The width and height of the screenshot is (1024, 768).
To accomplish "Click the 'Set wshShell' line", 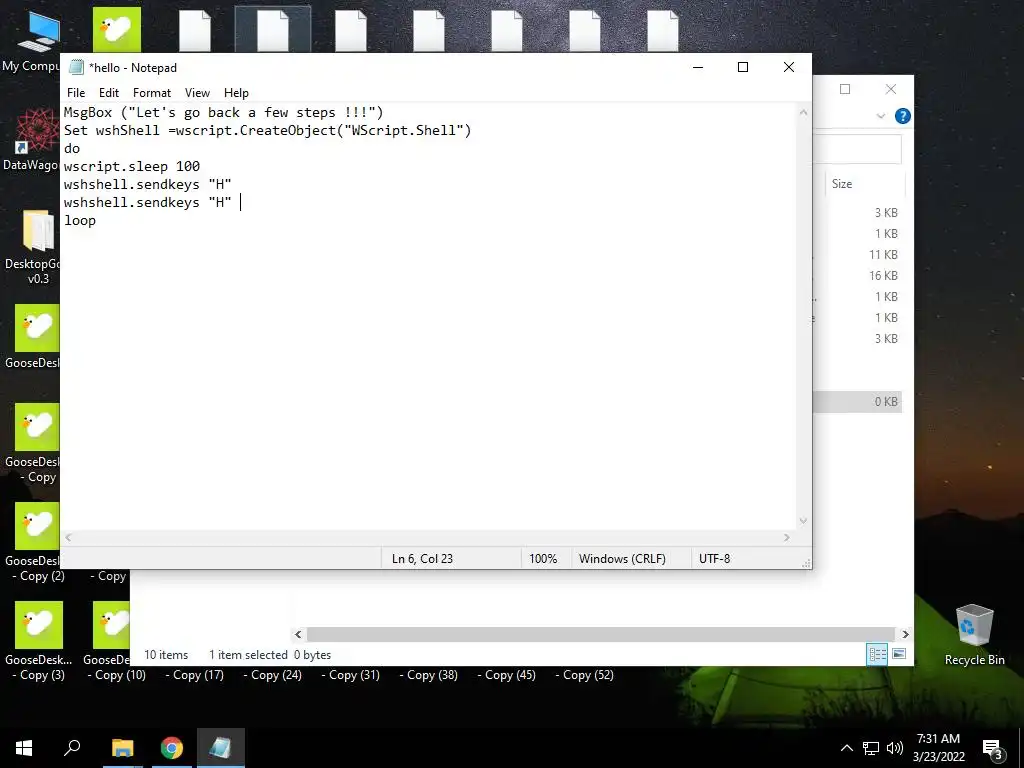I will (x=268, y=131).
